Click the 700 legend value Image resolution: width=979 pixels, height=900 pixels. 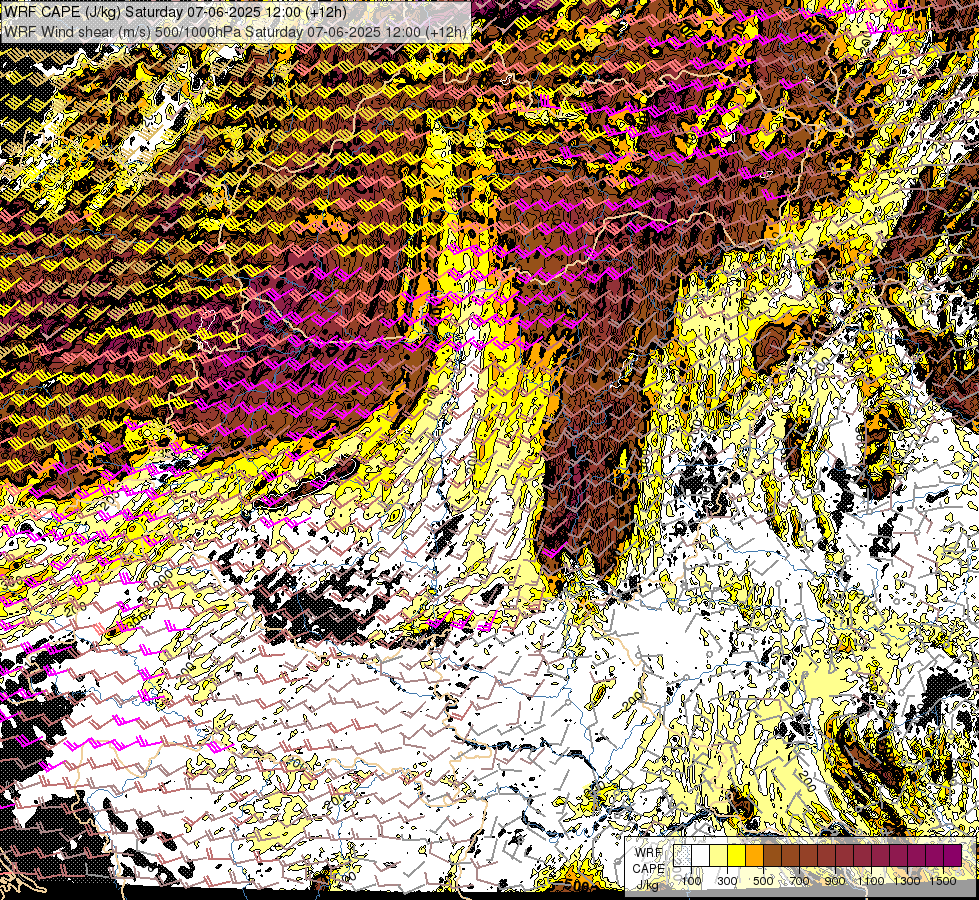(799, 881)
